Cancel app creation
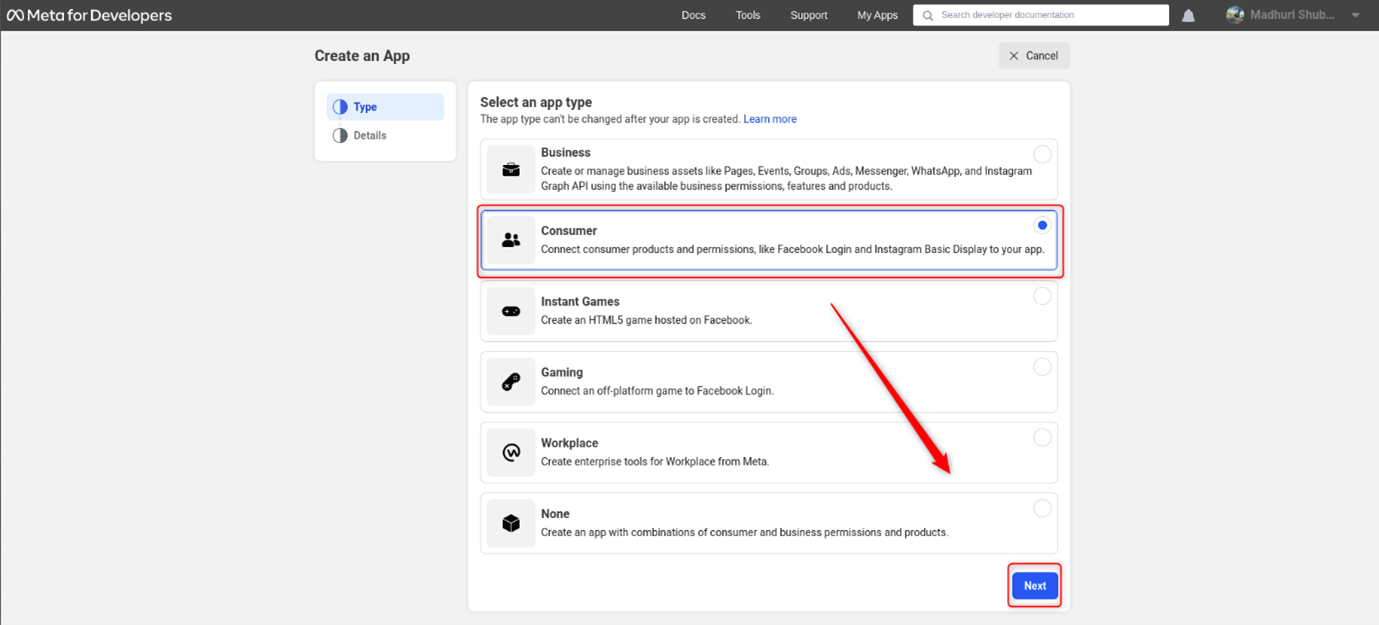 point(1034,56)
